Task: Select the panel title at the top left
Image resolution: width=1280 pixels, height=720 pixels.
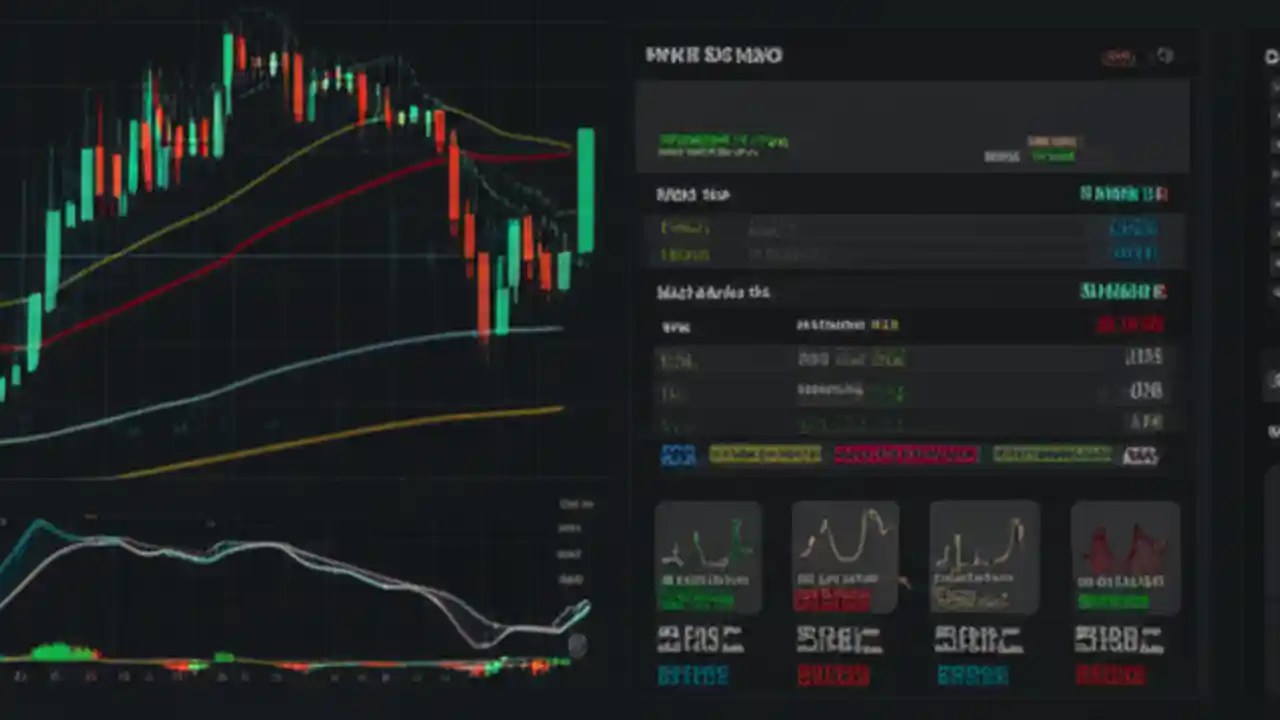Action: [x=713, y=56]
